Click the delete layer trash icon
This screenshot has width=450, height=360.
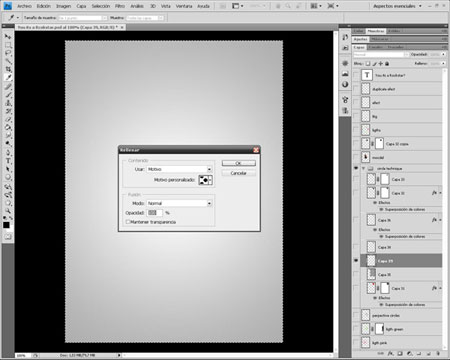(438, 354)
